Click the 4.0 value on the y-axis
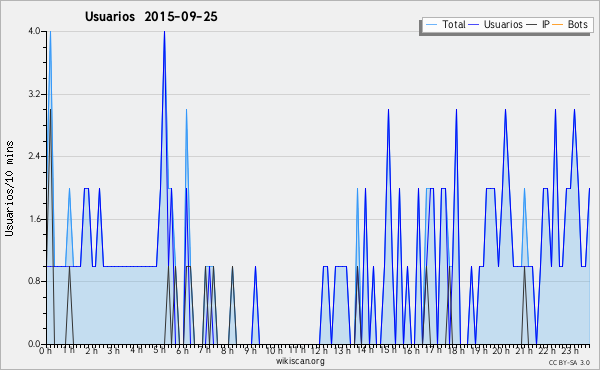 (x=34, y=31)
